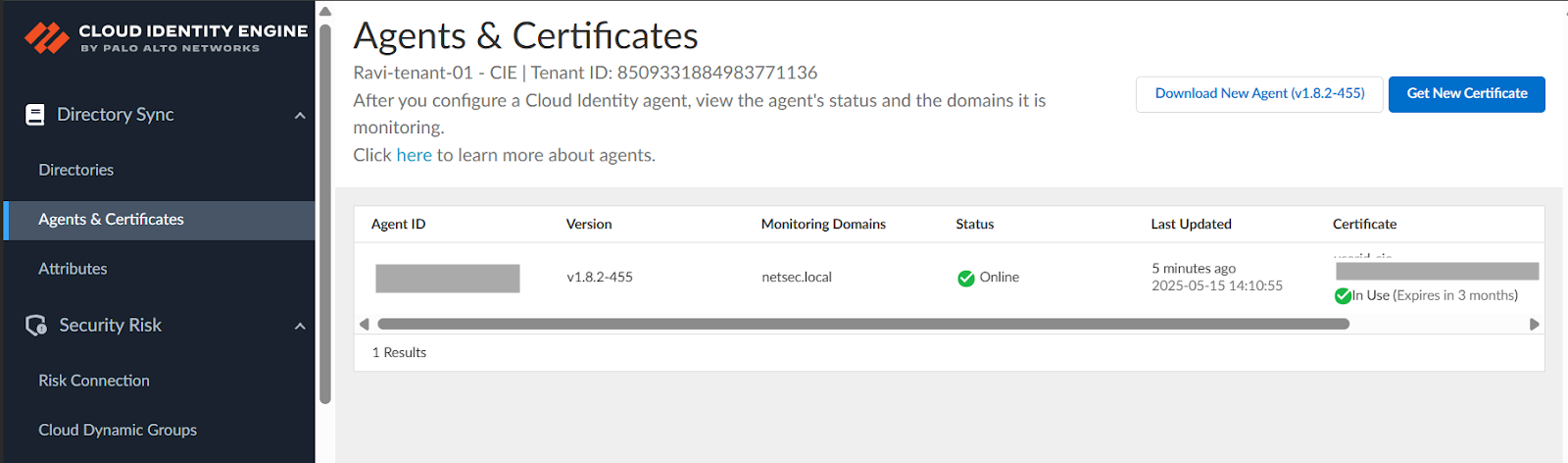Download New Agent v1.8.2-455

click(x=1259, y=94)
